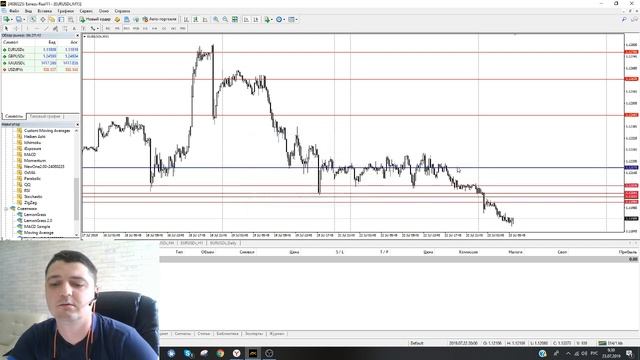Viewport: 640px width, 360px height.
Task: Open the 'Эксперты' terminal tab
Action: (x=254, y=333)
